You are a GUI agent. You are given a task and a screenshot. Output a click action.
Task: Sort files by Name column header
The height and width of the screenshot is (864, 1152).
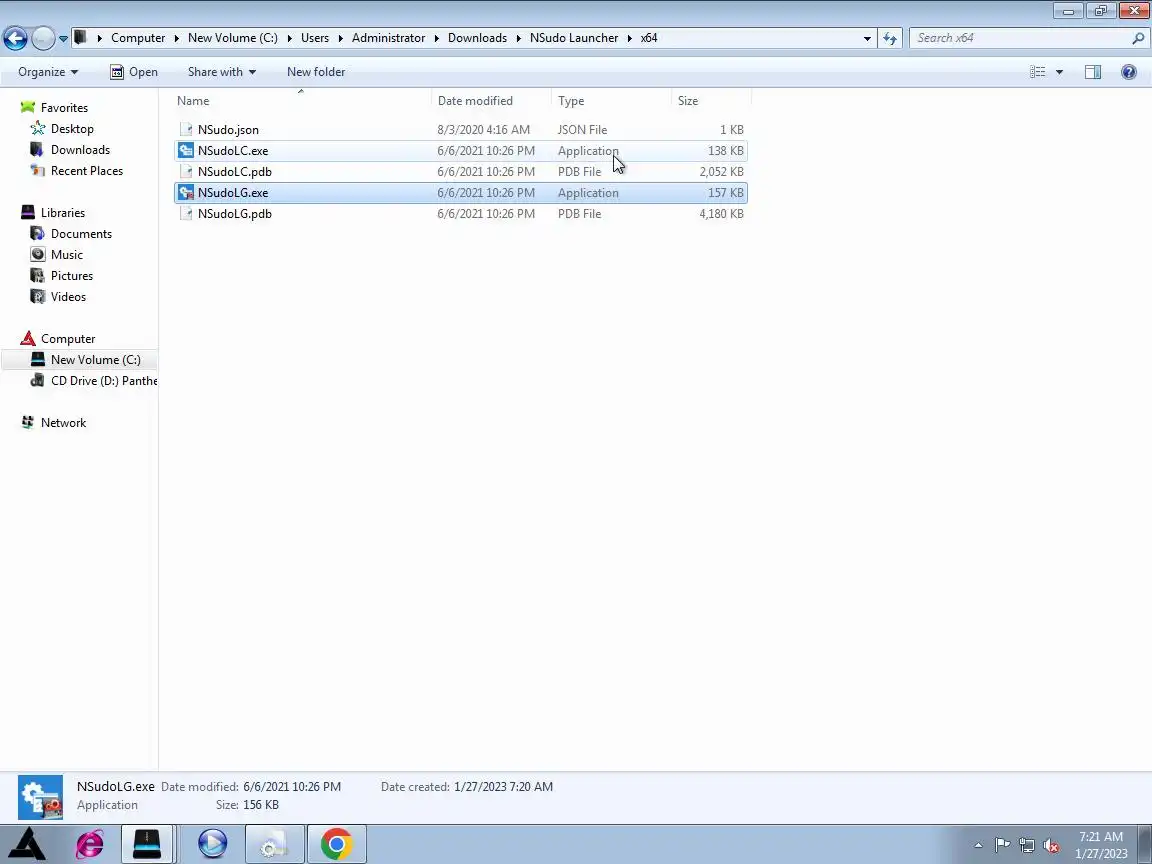tap(303, 101)
